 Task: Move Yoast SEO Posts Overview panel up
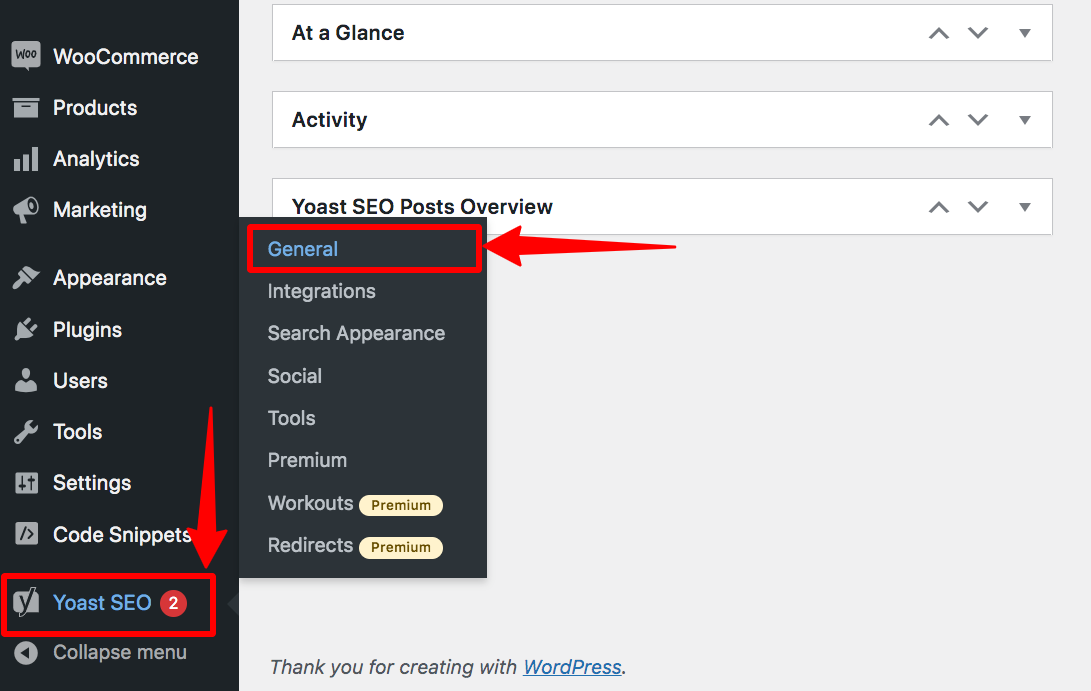(x=938, y=207)
